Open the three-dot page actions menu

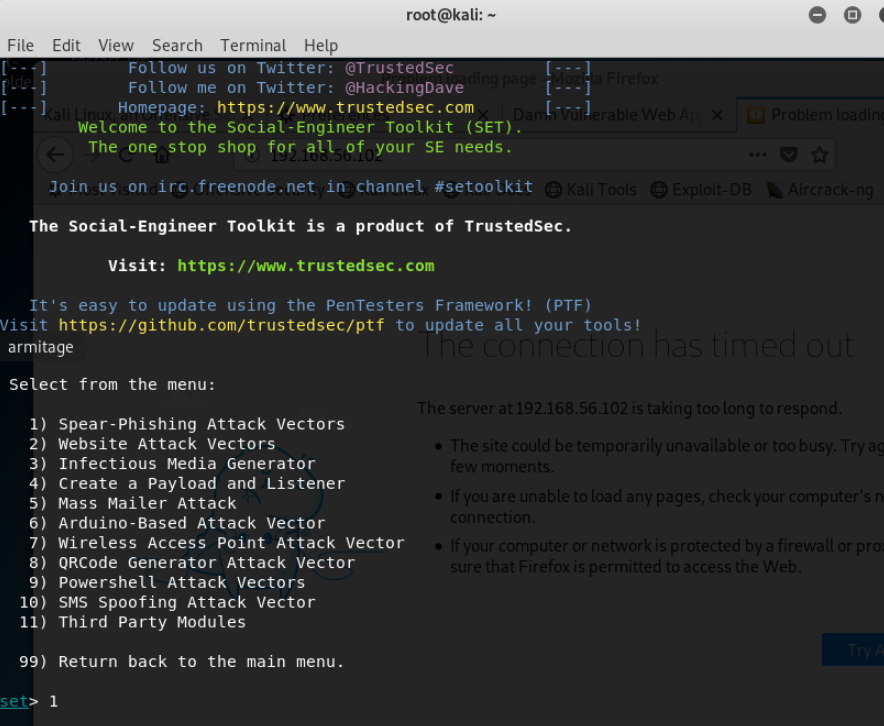coord(757,155)
